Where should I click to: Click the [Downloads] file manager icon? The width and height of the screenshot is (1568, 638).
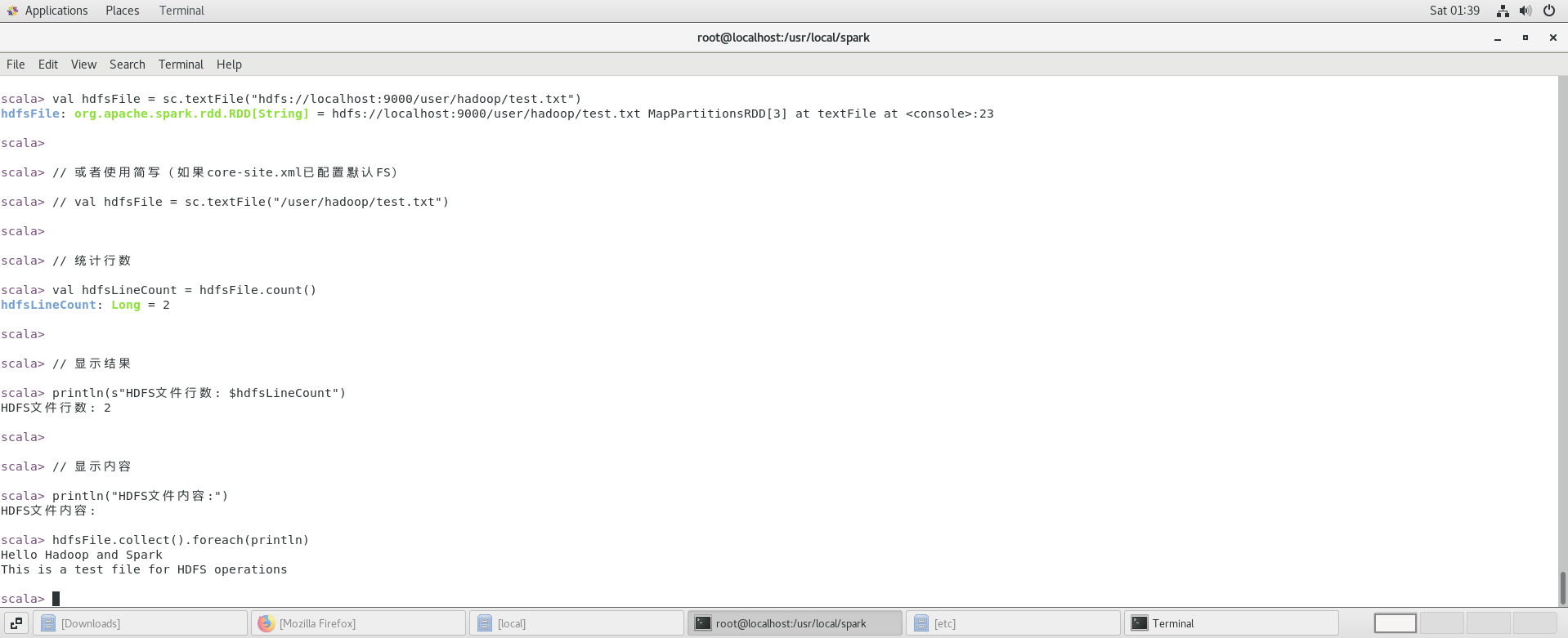click(48, 623)
